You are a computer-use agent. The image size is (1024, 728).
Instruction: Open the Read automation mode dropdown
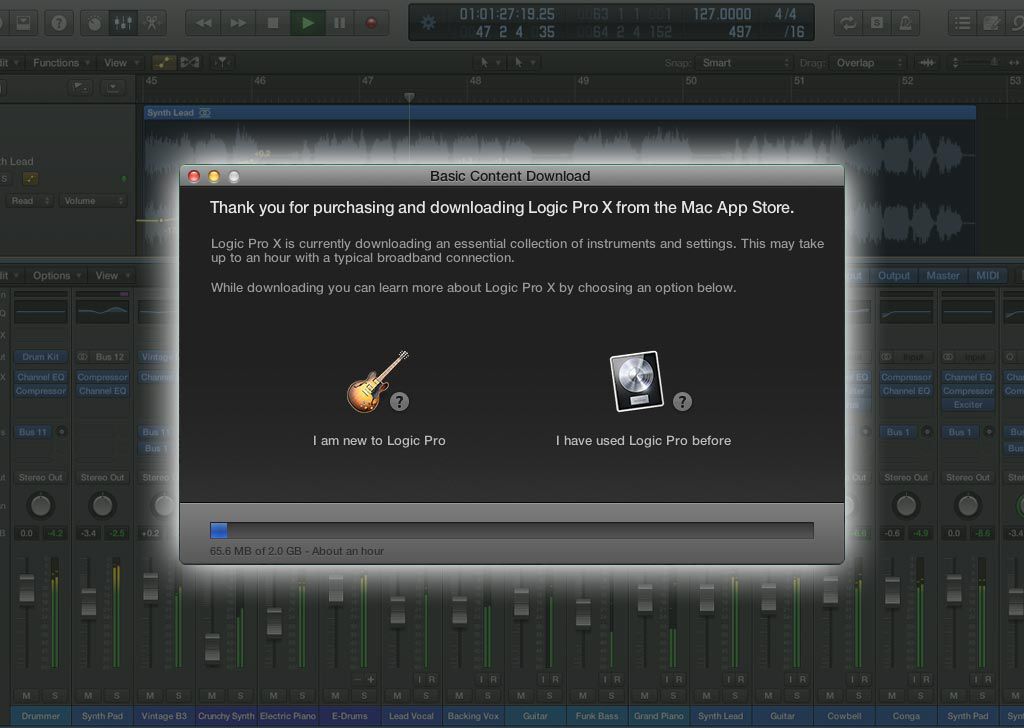tap(29, 200)
